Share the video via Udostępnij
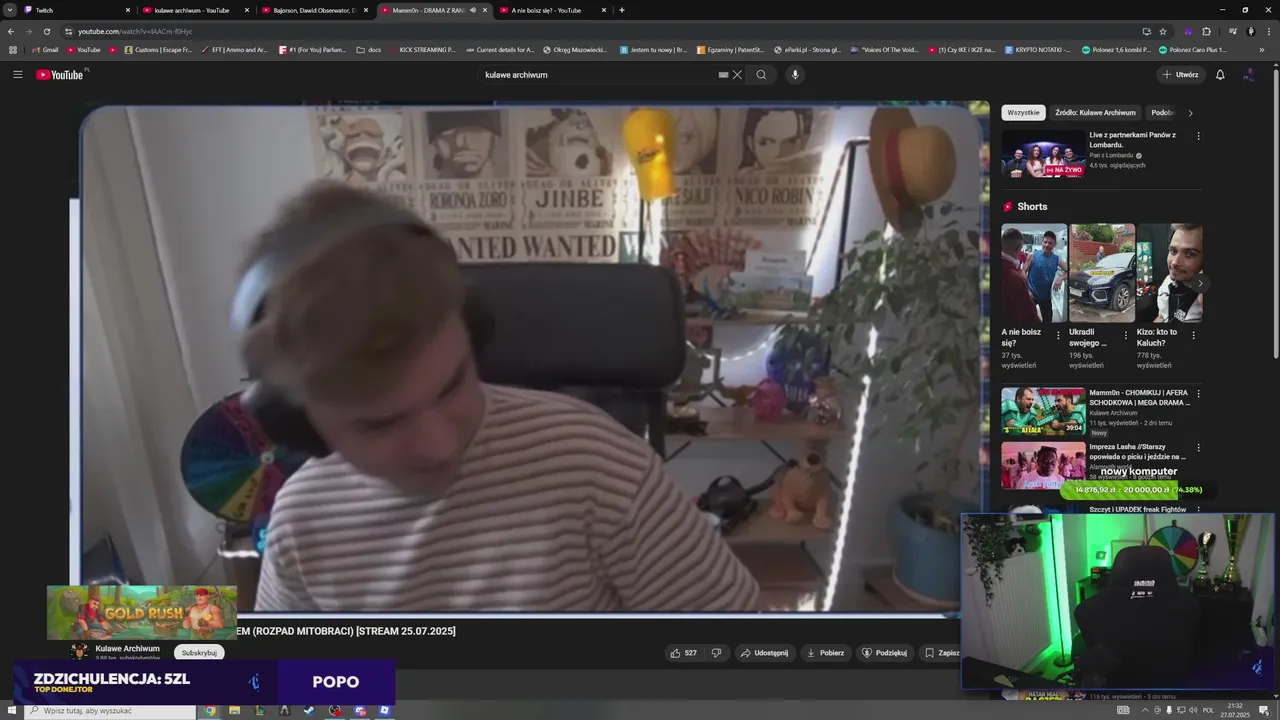The height and width of the screenshot is (720, 1280). (764, 653)
